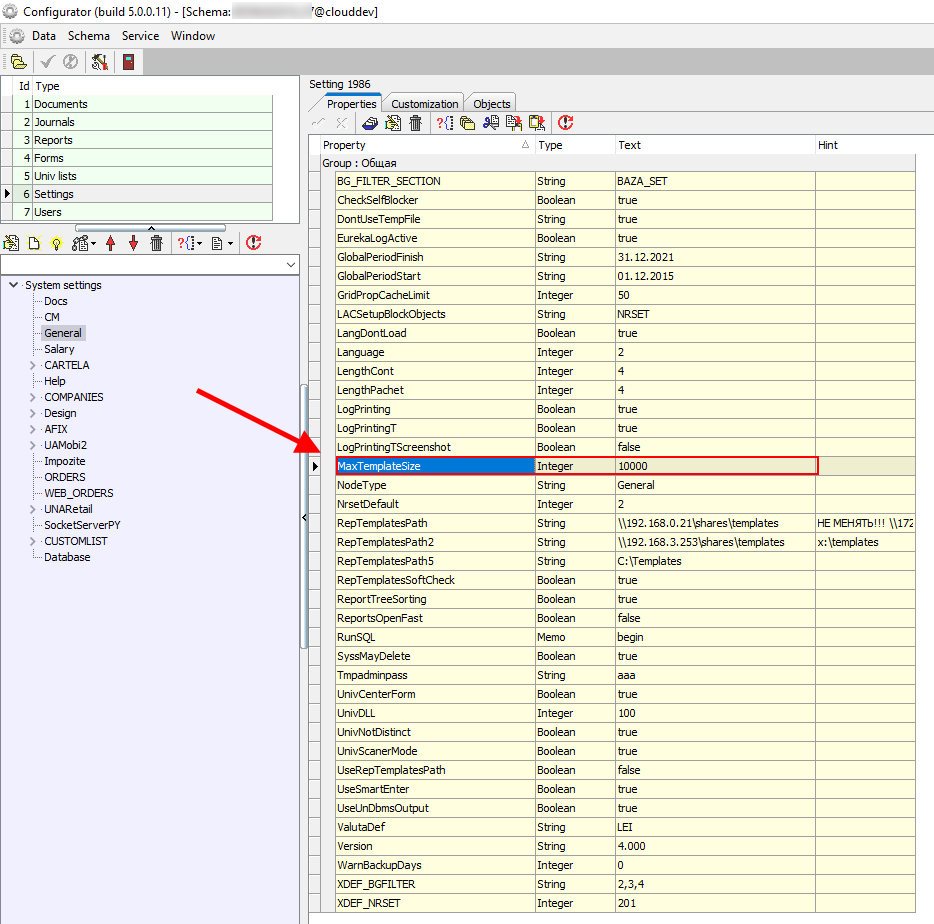Switch to the Customization tab

click(x=424, y=104)
